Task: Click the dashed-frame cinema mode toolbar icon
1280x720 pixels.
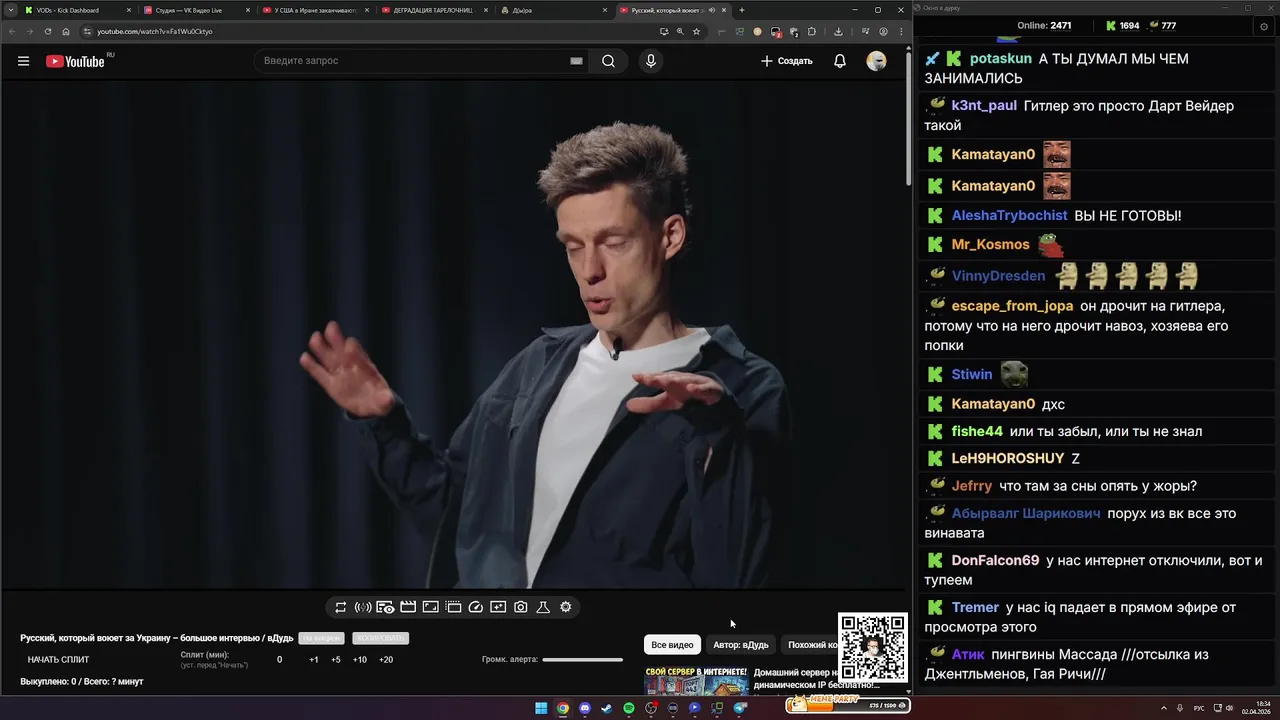Action: click(x=453, y=607)
